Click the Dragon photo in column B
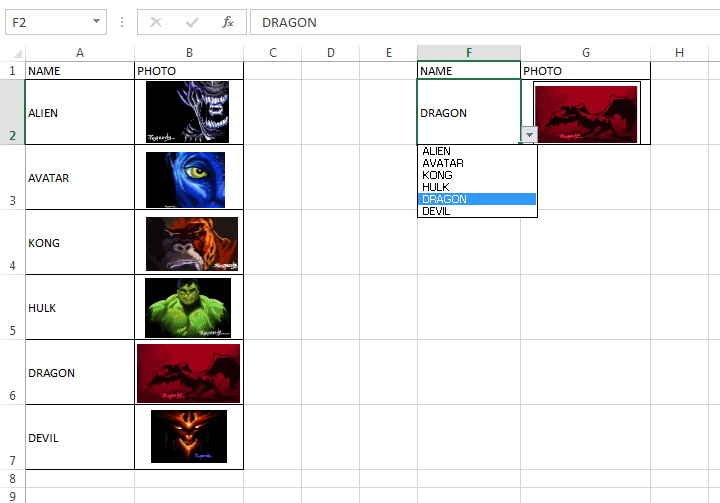This screenshot has height=503, width=720. 188,373
